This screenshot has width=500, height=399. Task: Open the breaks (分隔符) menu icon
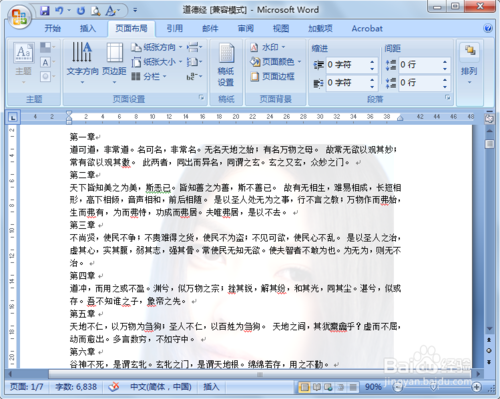coord(194,47)
